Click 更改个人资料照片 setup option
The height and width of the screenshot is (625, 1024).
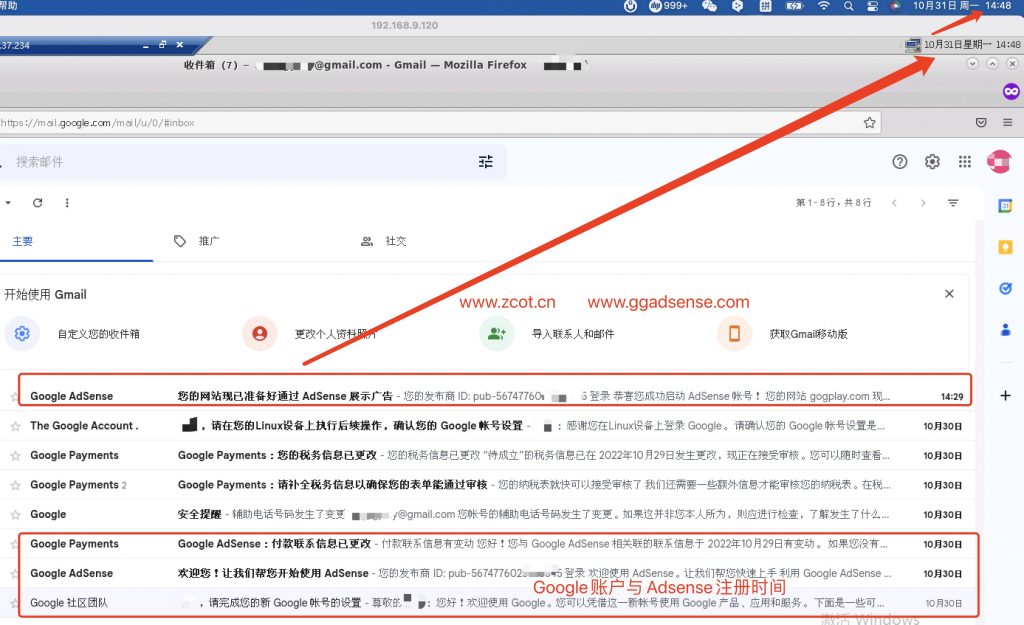click(x=335, y=334)
